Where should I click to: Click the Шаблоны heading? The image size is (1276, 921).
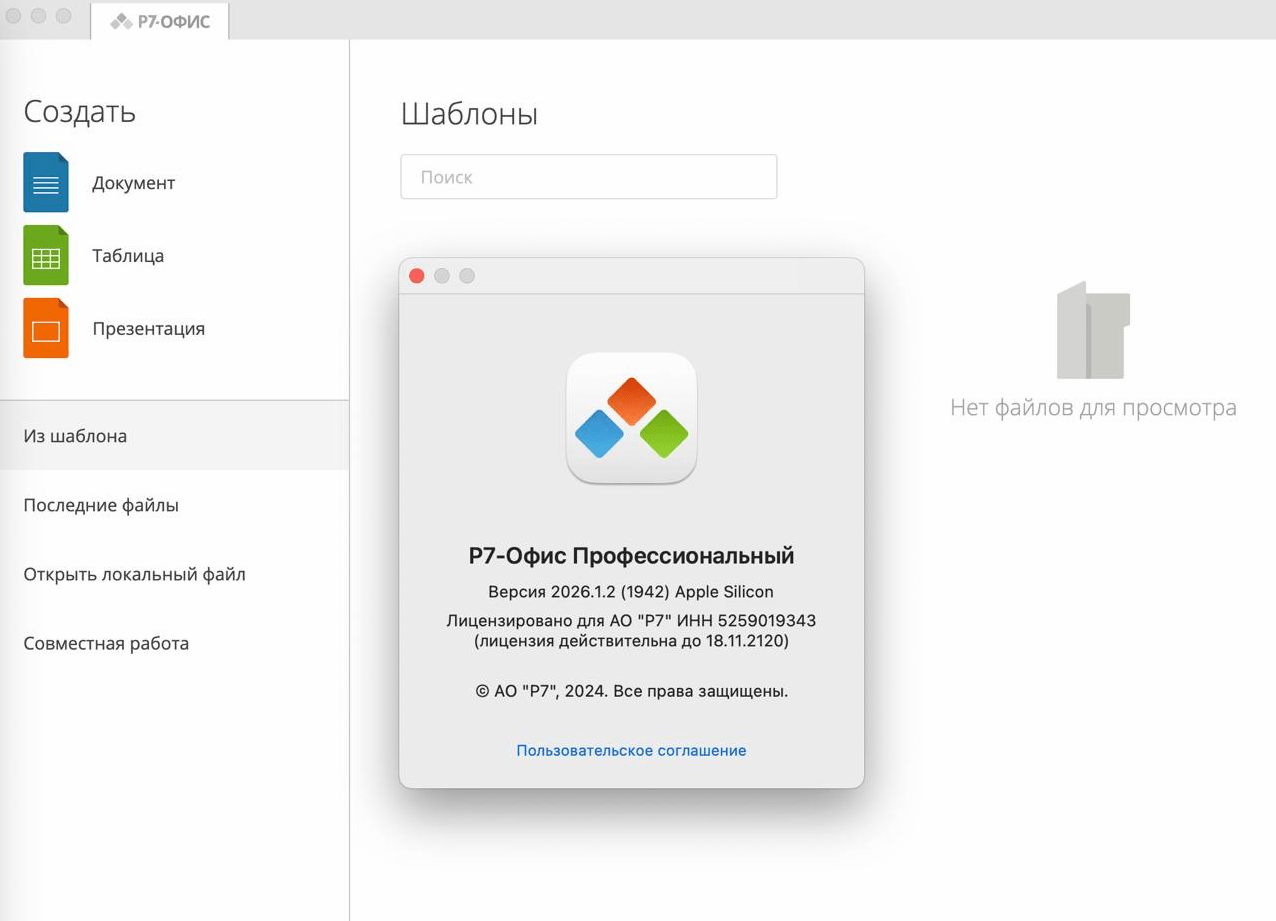pos(469,114)
